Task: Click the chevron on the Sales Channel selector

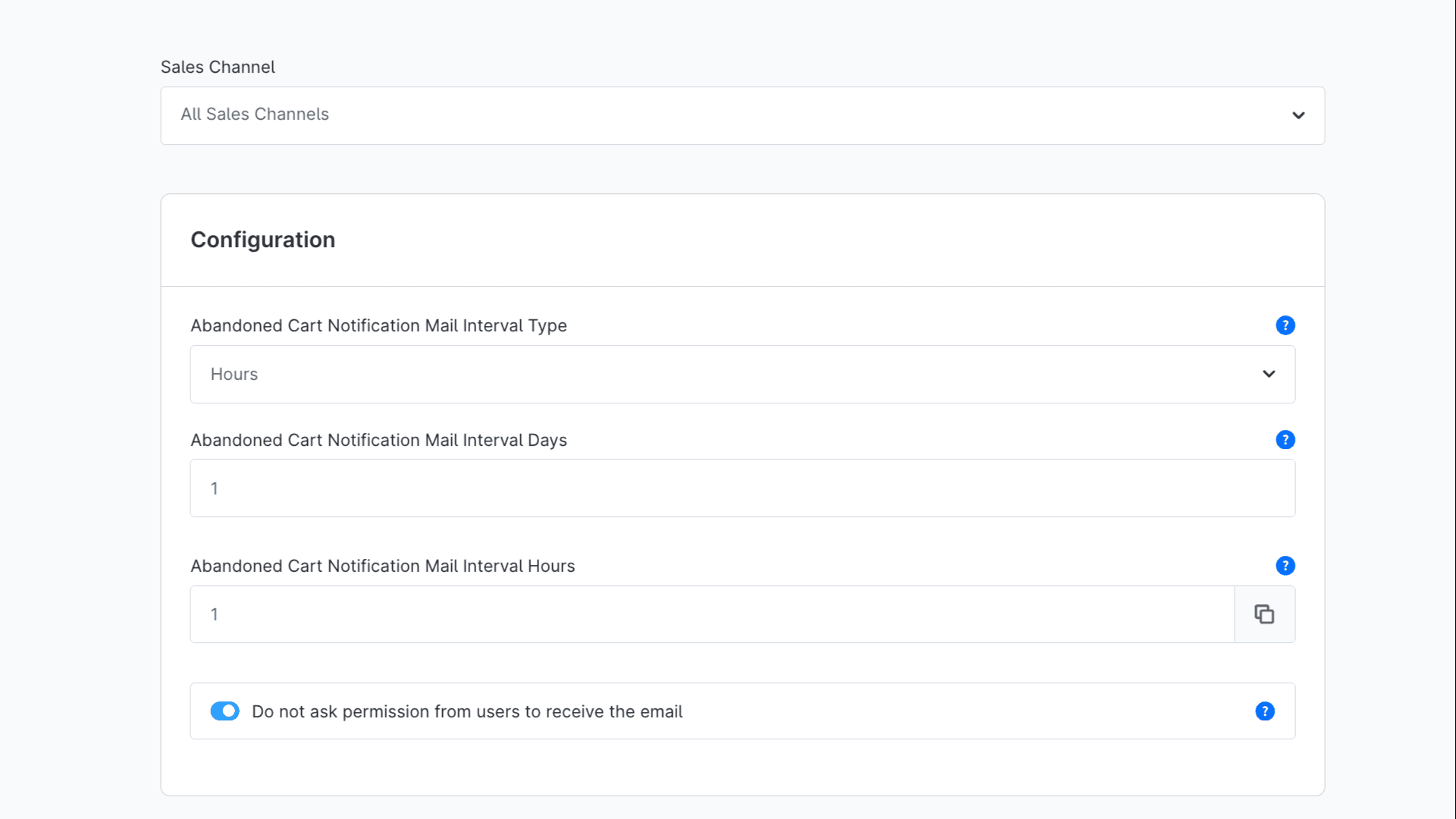Action: pos(1298,115)
